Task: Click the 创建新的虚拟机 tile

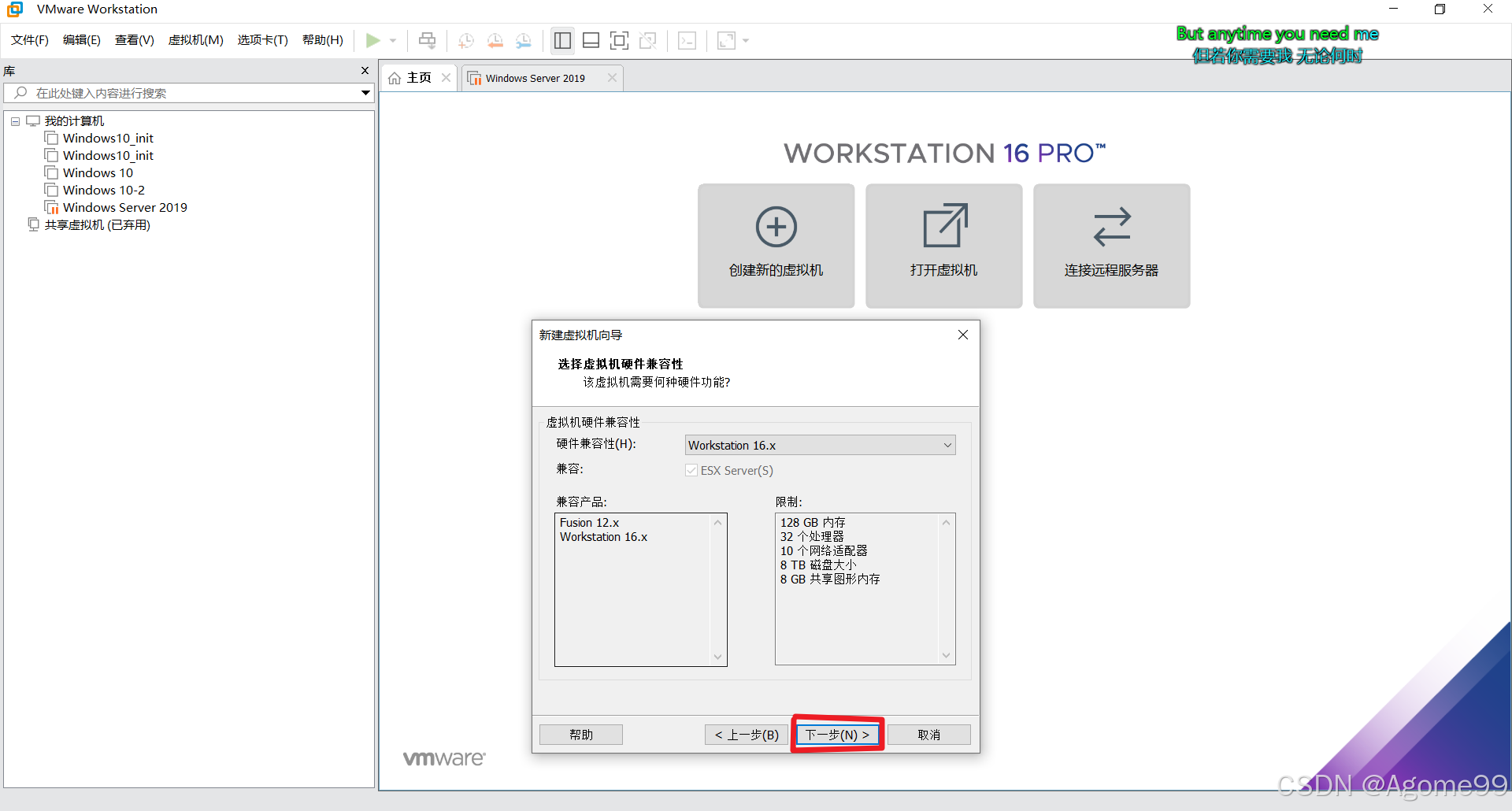Action: click(x=776, y=246)
